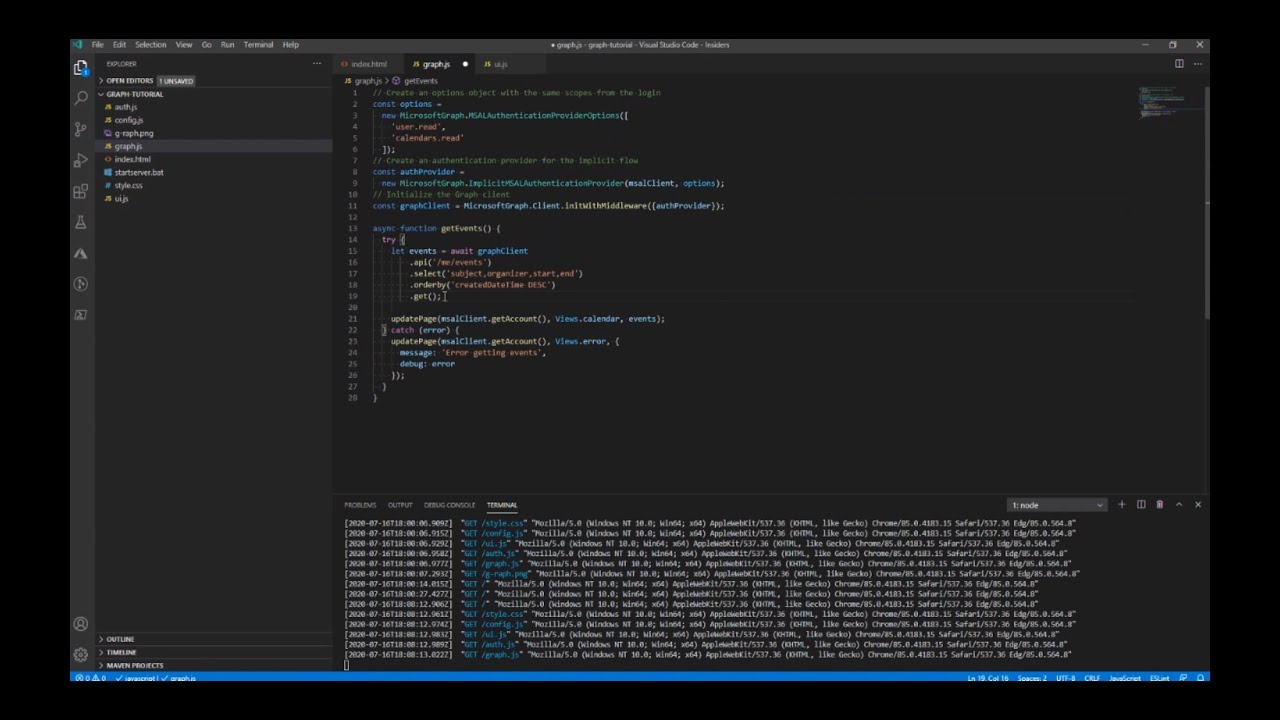The width and height of the screenshot is (1280, 720).
Task: Expand the Outline section
Action: [120, 639]
